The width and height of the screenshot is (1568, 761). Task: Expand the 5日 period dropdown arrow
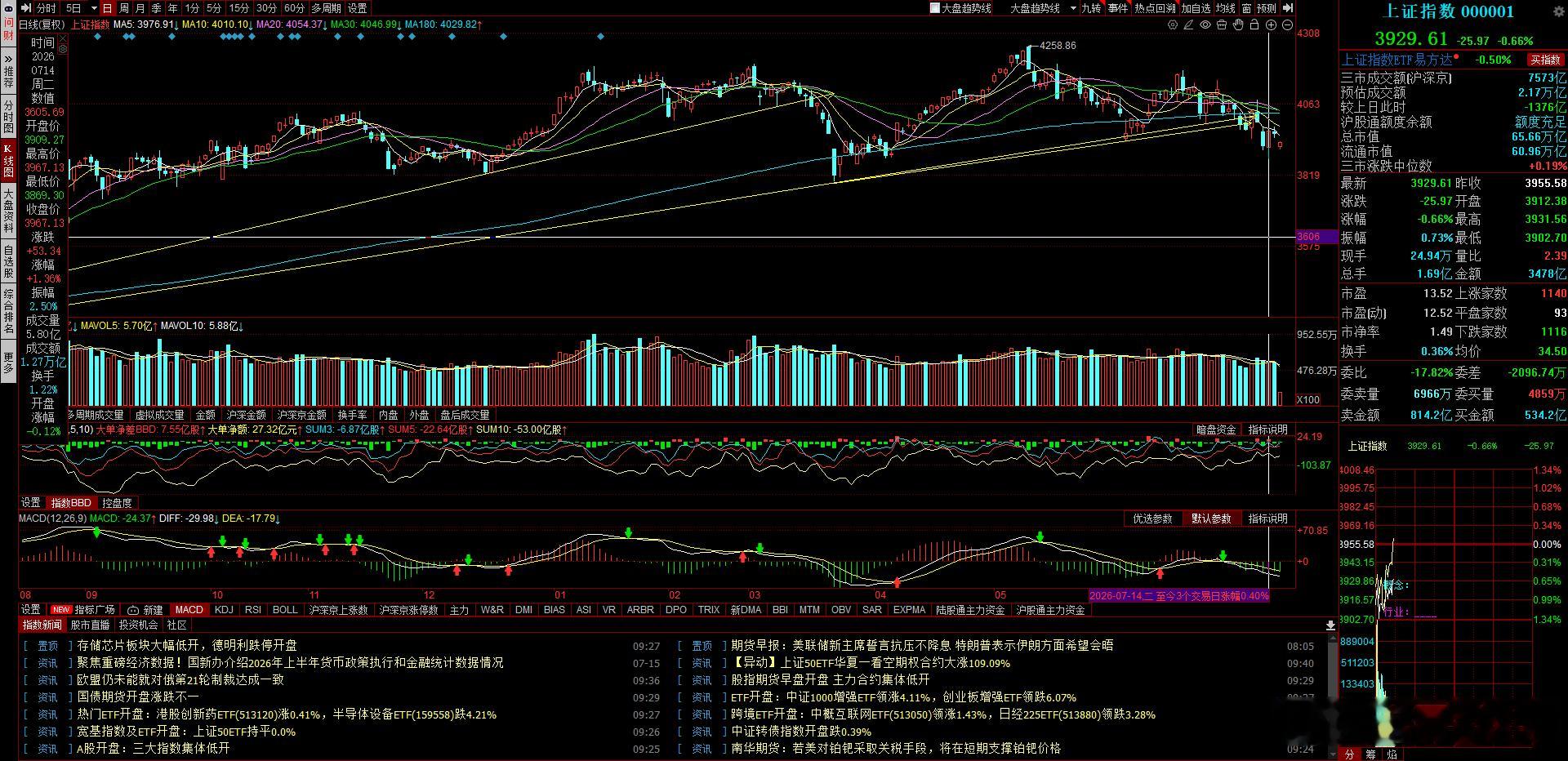(94, 8)
